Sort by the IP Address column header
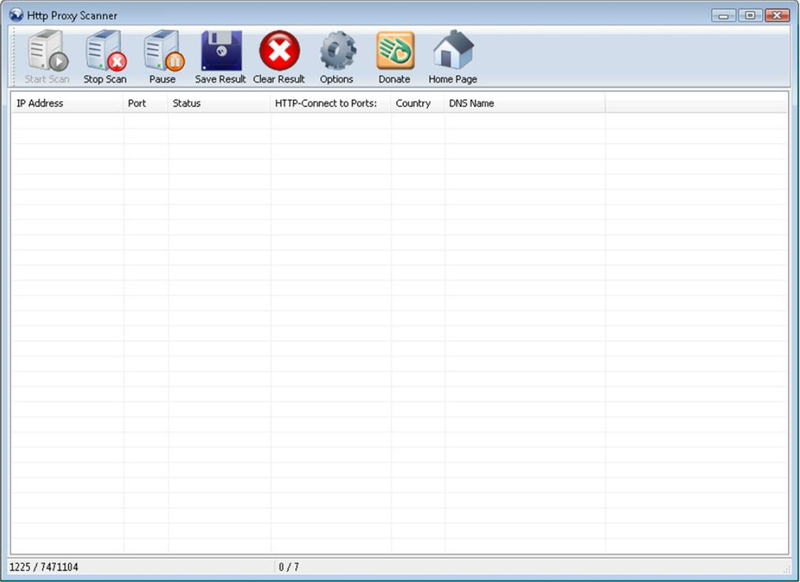800x582 pixels. 67,103
